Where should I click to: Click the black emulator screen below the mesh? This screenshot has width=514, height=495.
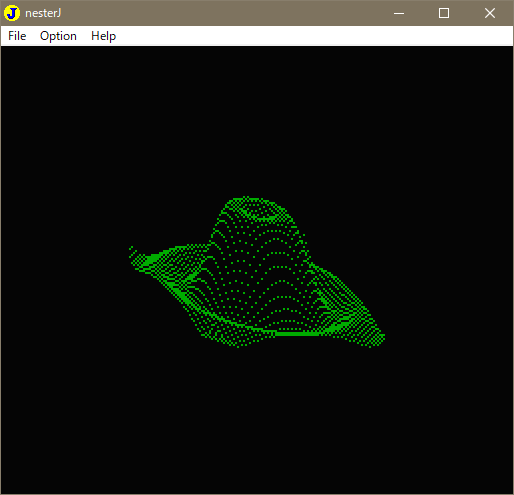point(257,420)
